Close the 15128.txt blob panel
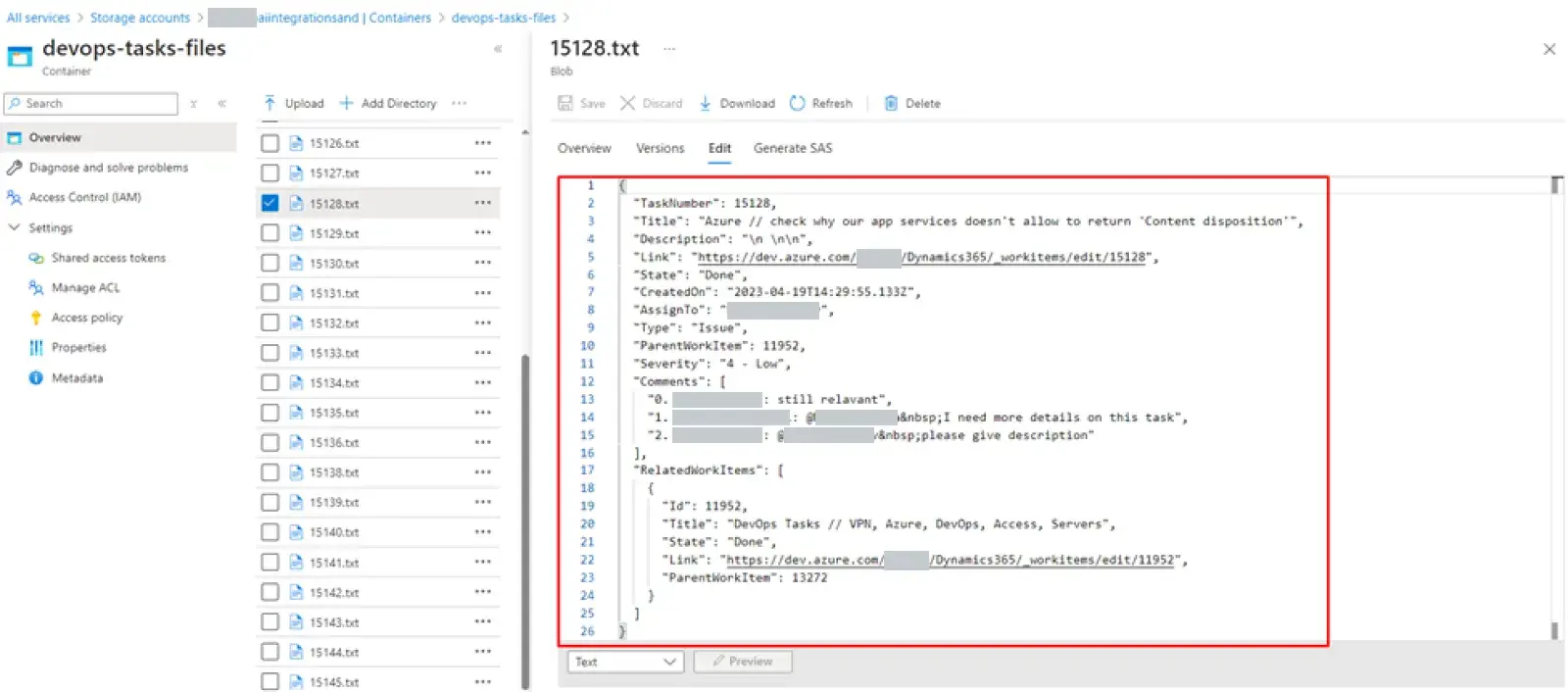Screen dimensions: 1568x692 [x=1549, y=49]
